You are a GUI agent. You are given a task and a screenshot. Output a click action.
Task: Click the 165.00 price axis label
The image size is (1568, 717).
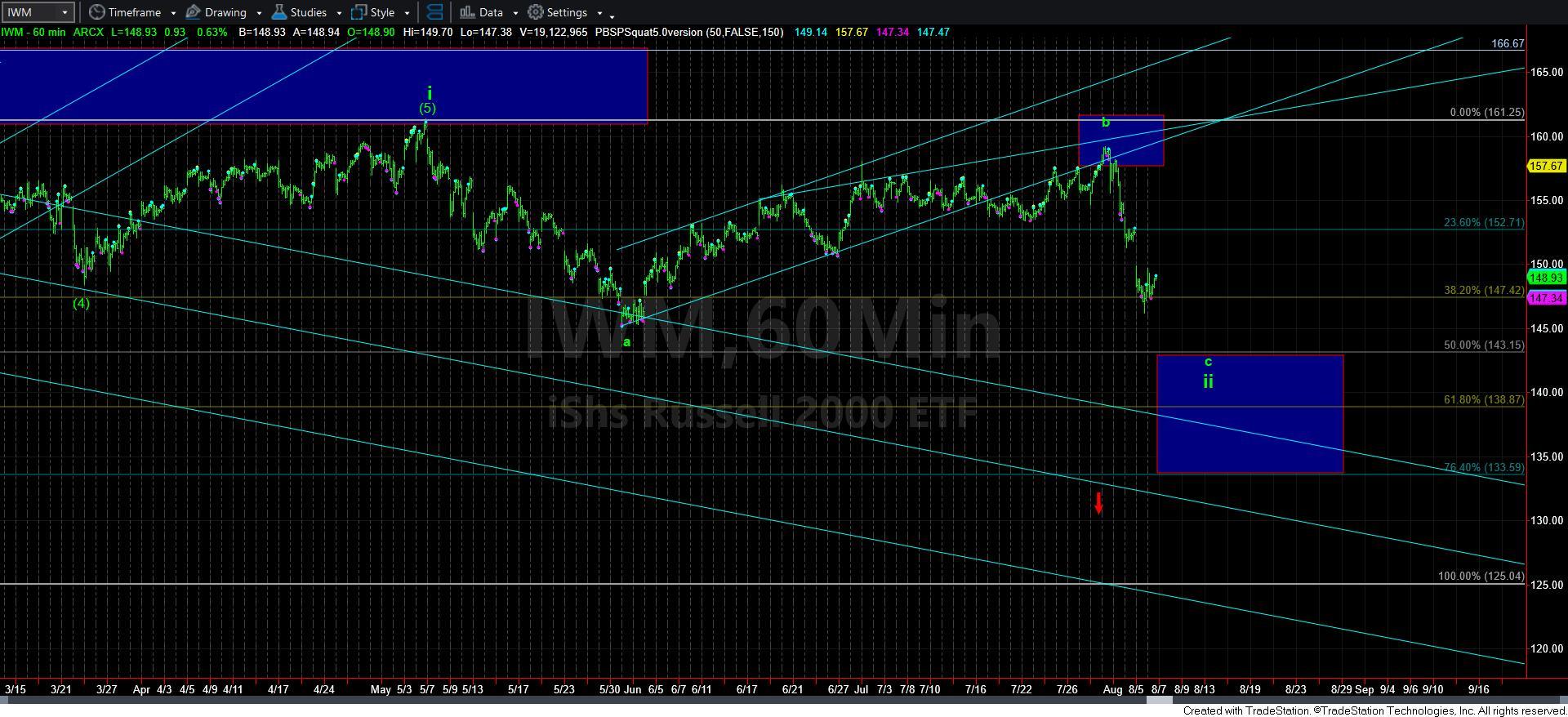point(1547,72)
